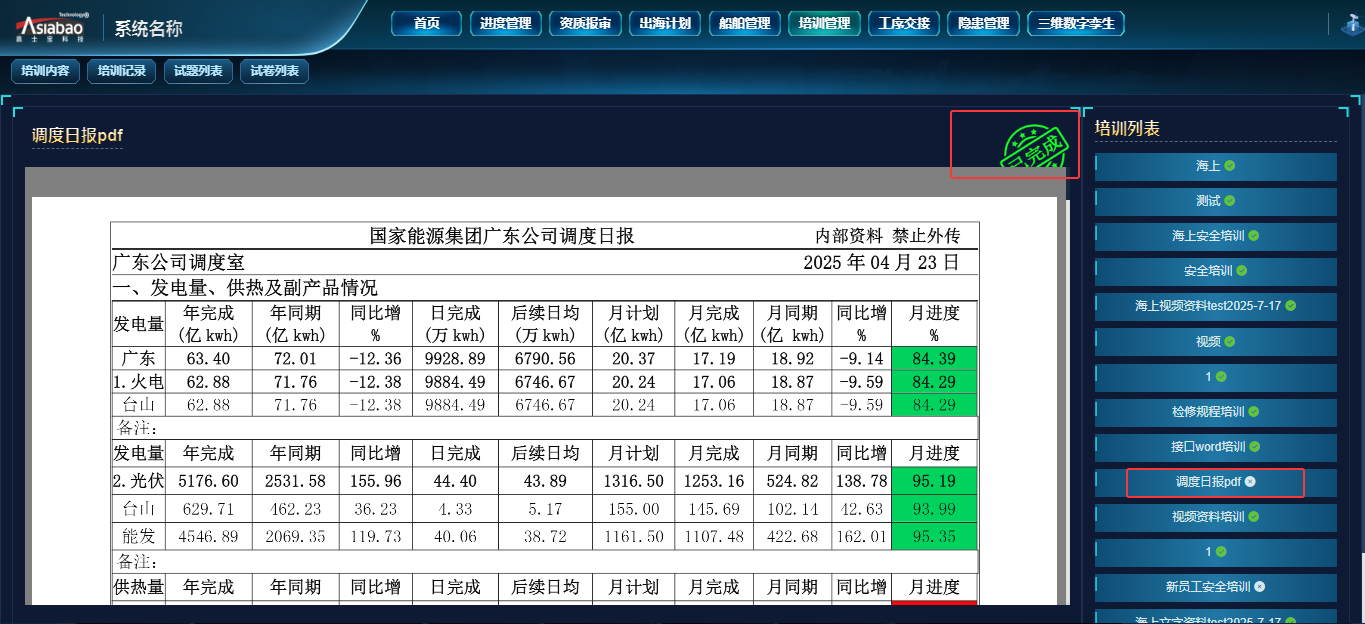The image size is (1365, 624).
Task: Open 检修规程培训 training item
Action: [x=1216, y=411]
